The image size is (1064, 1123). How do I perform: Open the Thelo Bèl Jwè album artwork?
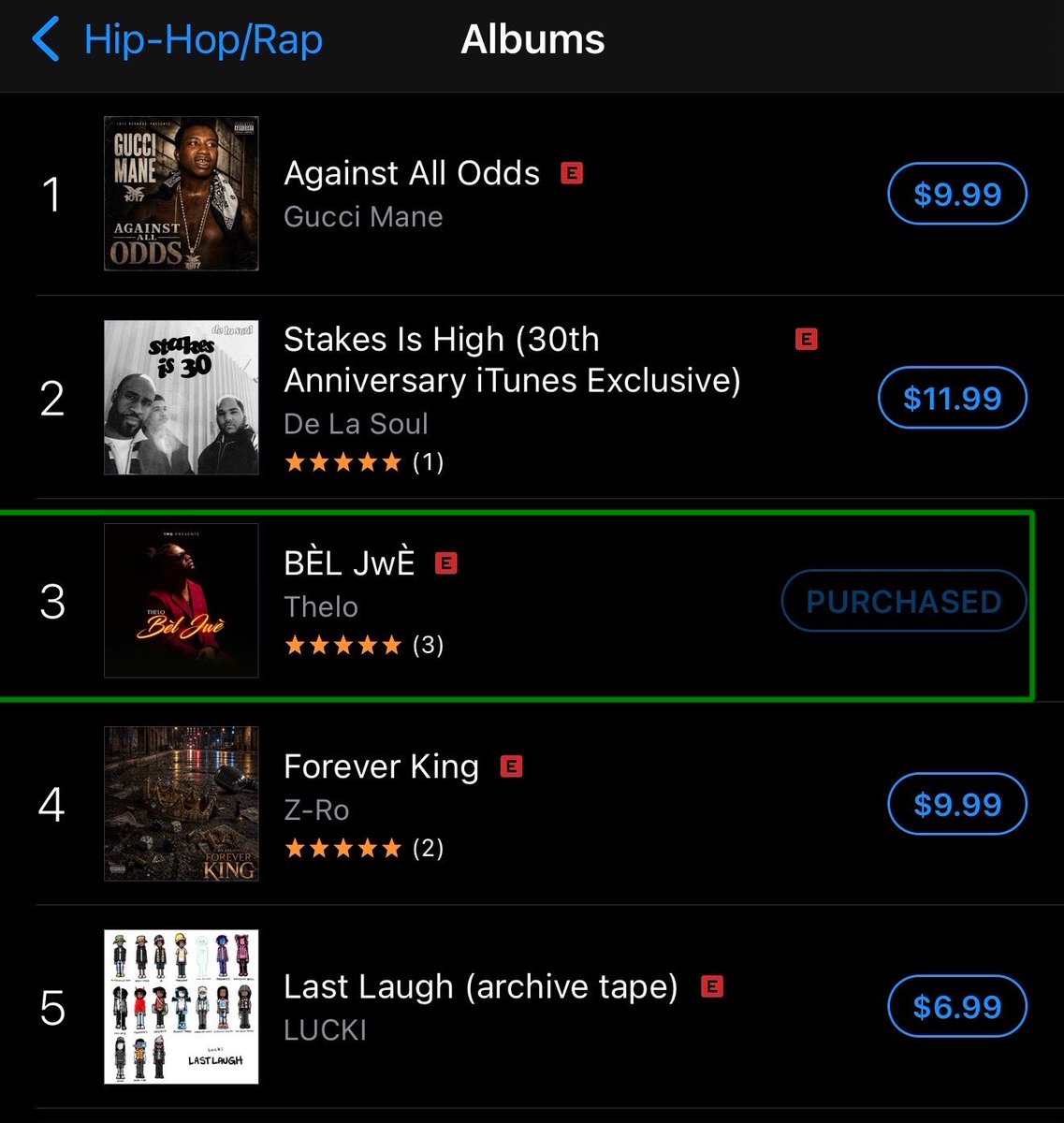(182, 601)
